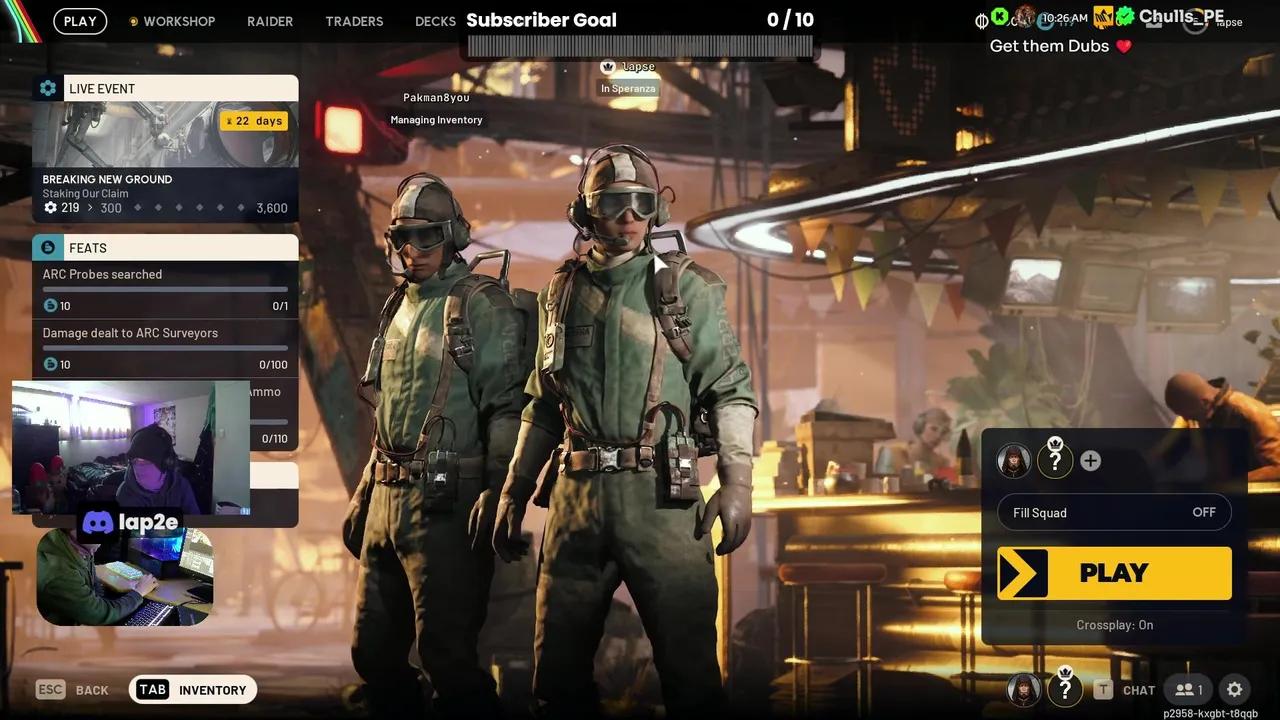Click the ESC key icon
The image size is (1280, 720).
50,690
